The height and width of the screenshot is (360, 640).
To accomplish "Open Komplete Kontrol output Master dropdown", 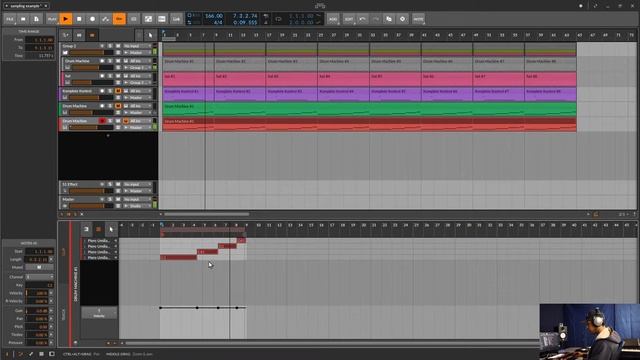I will coord(138,98).
